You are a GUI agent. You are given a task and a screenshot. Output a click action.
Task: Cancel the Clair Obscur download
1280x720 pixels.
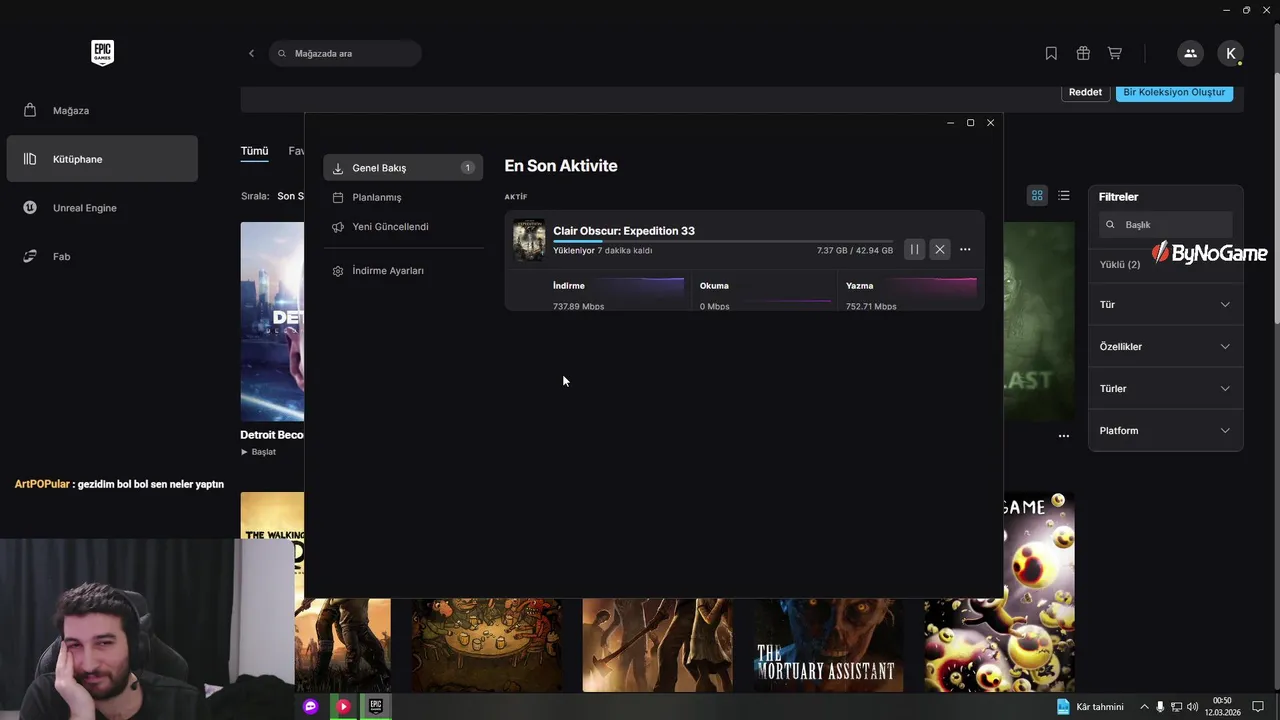pos(940,249)
